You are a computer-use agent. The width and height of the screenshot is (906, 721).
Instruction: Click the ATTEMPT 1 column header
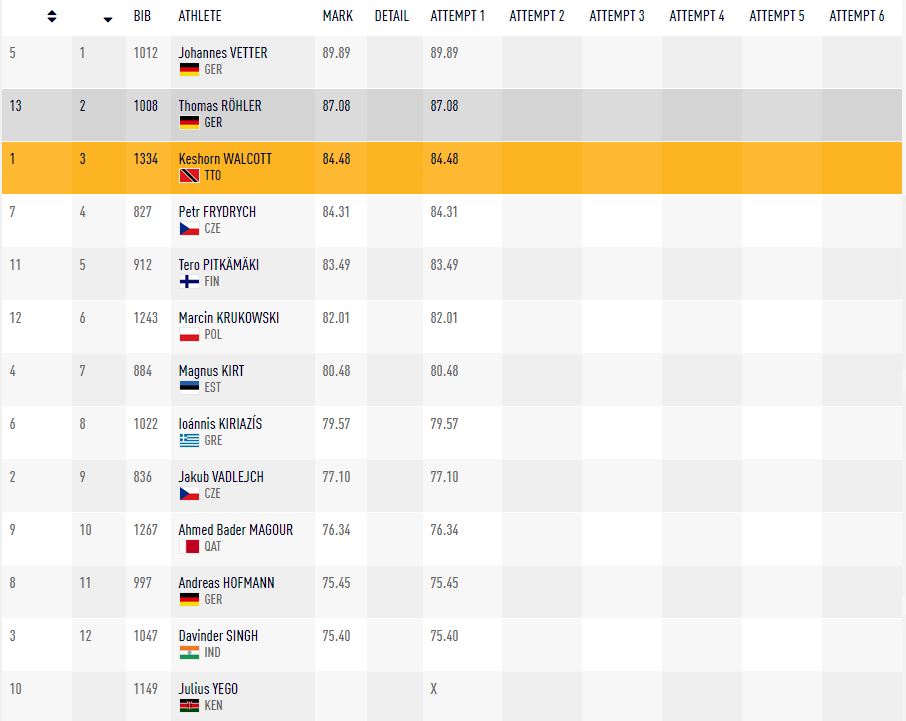pyautogui.click(x=457, y=17)
